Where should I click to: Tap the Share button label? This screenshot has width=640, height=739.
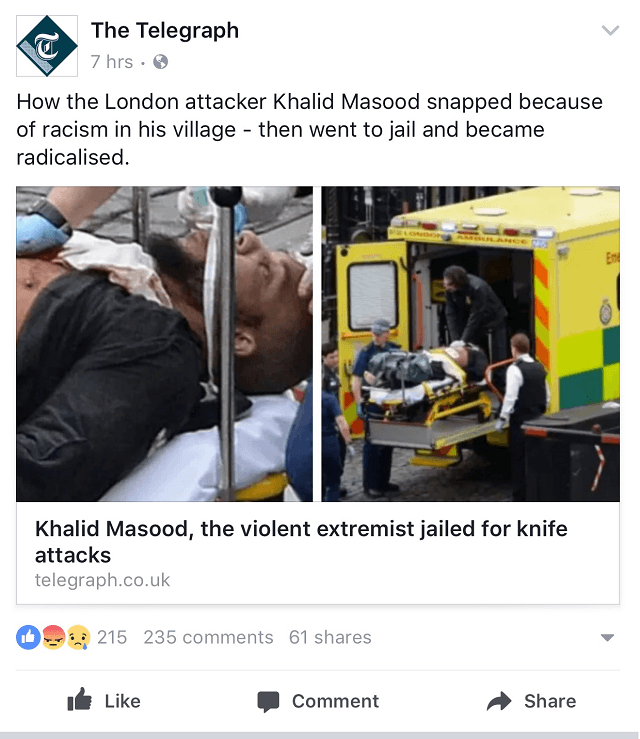coord(550,701)
